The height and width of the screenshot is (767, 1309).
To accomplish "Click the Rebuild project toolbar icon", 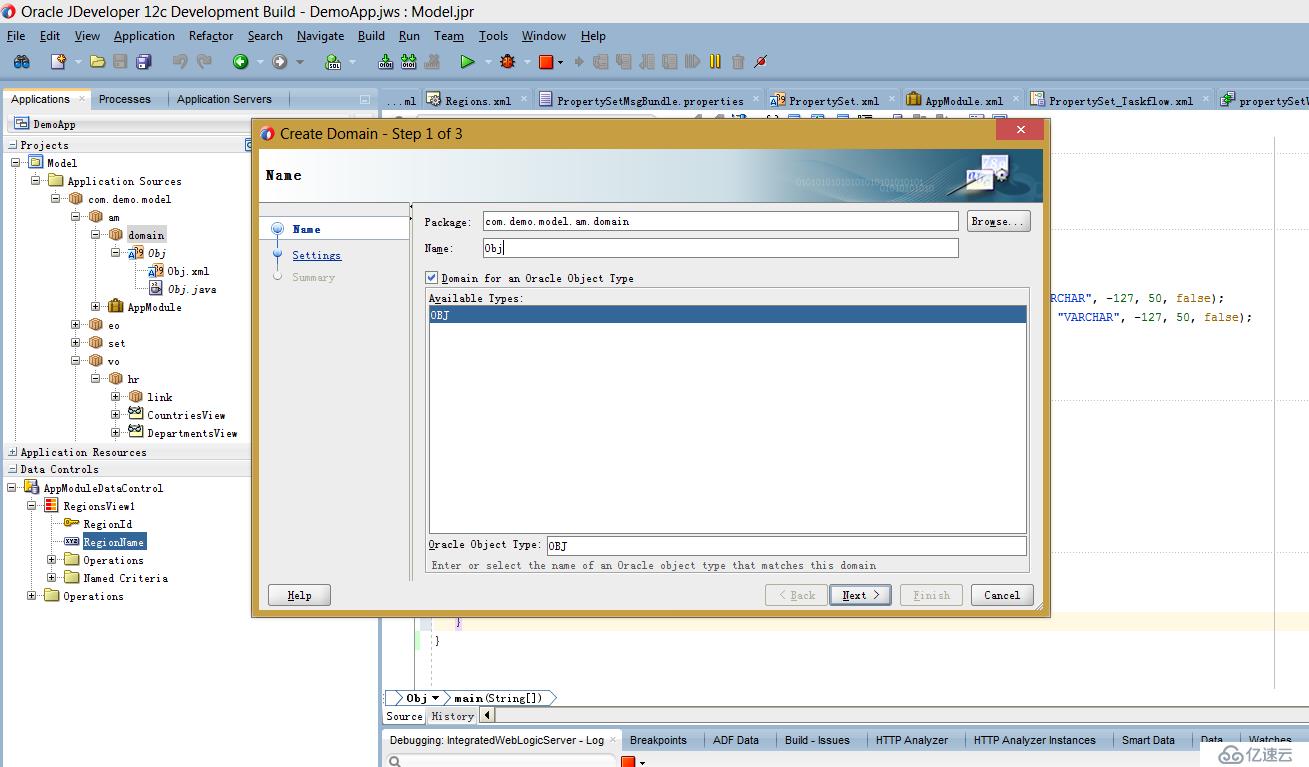I will [408, 62].
